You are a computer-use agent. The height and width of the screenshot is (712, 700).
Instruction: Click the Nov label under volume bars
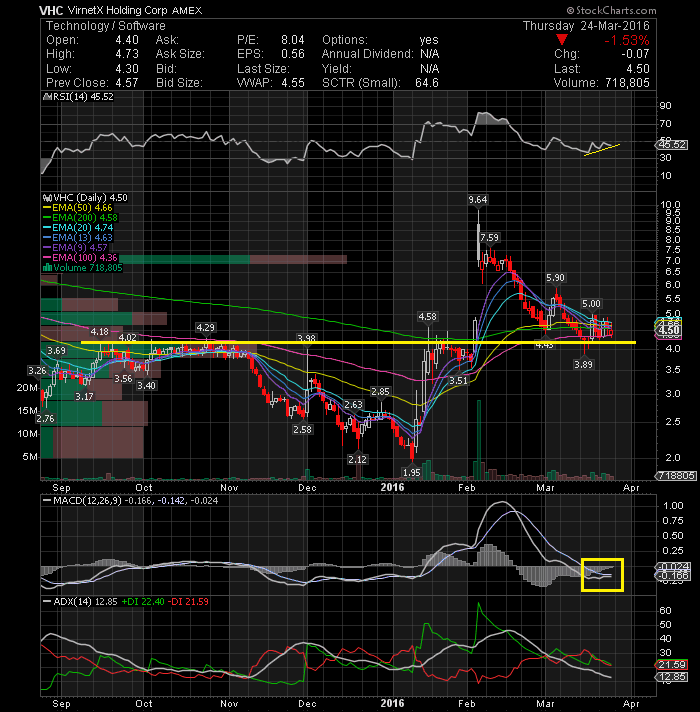click(229, 488)
